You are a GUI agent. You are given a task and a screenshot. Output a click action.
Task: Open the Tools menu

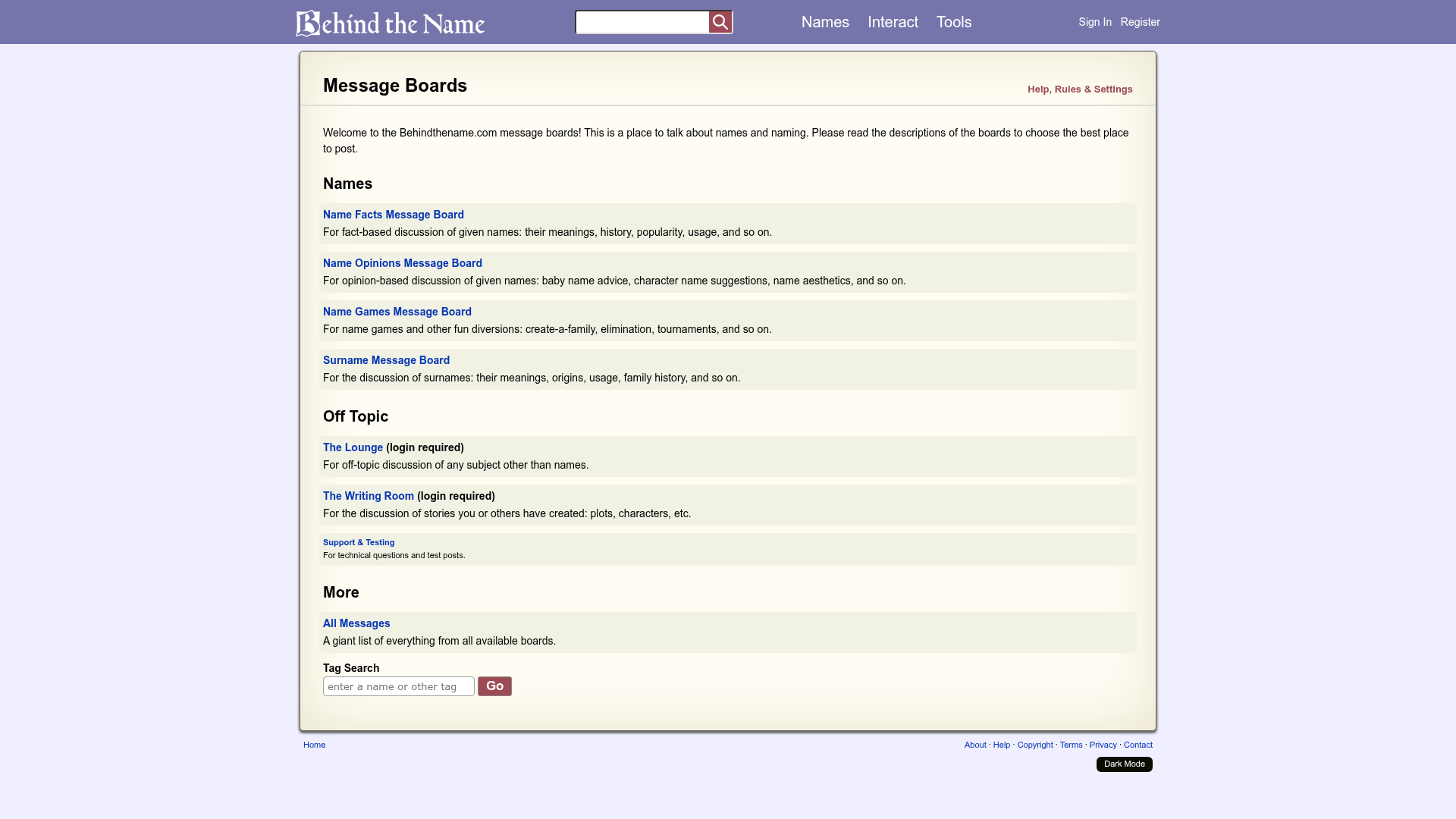click(x=954, y=22)
